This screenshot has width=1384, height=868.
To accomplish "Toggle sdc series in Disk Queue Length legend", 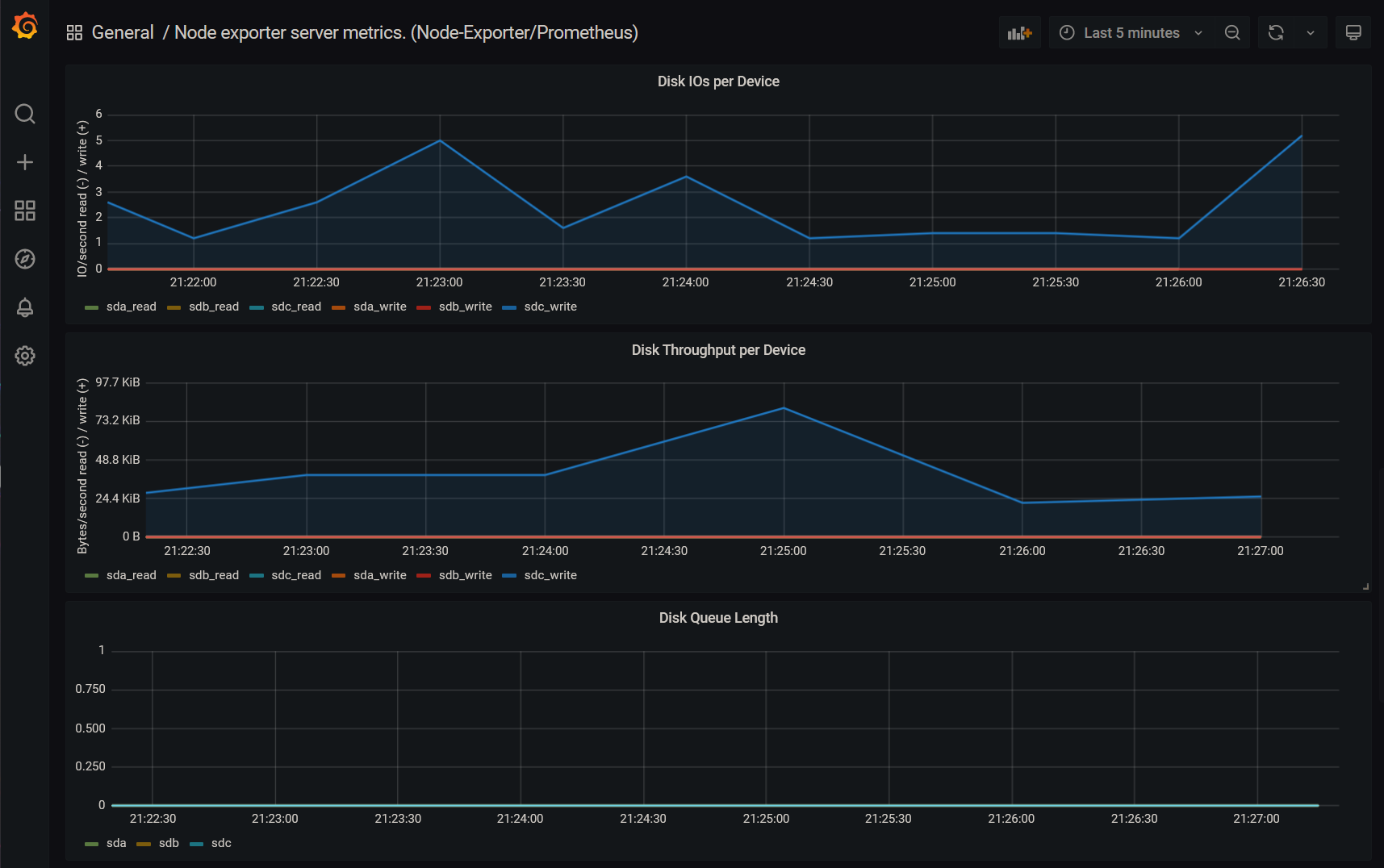I will [221, 843].
